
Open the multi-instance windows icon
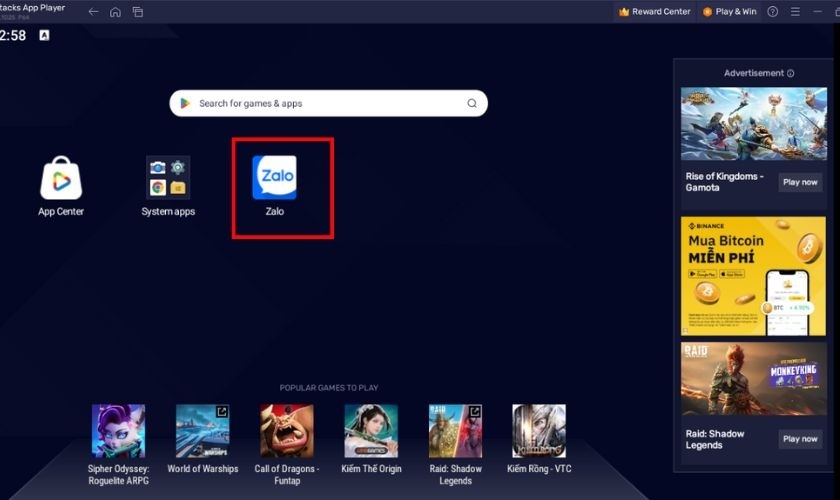click(138, 12)
